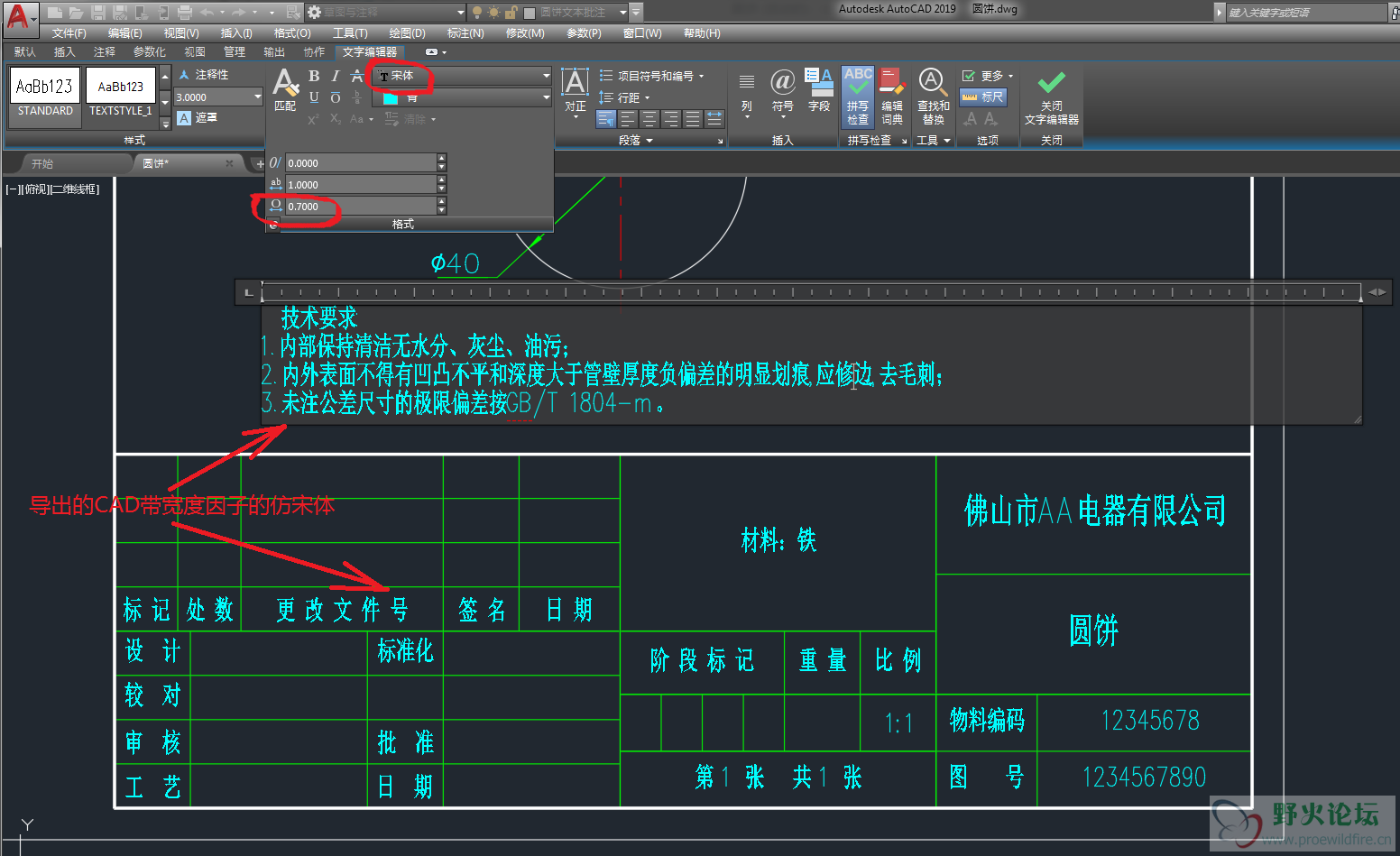The height and width of the screenshot is (856, 1400).
Task: Toggle Overline text formatting
Action: [x=336, y=97]
